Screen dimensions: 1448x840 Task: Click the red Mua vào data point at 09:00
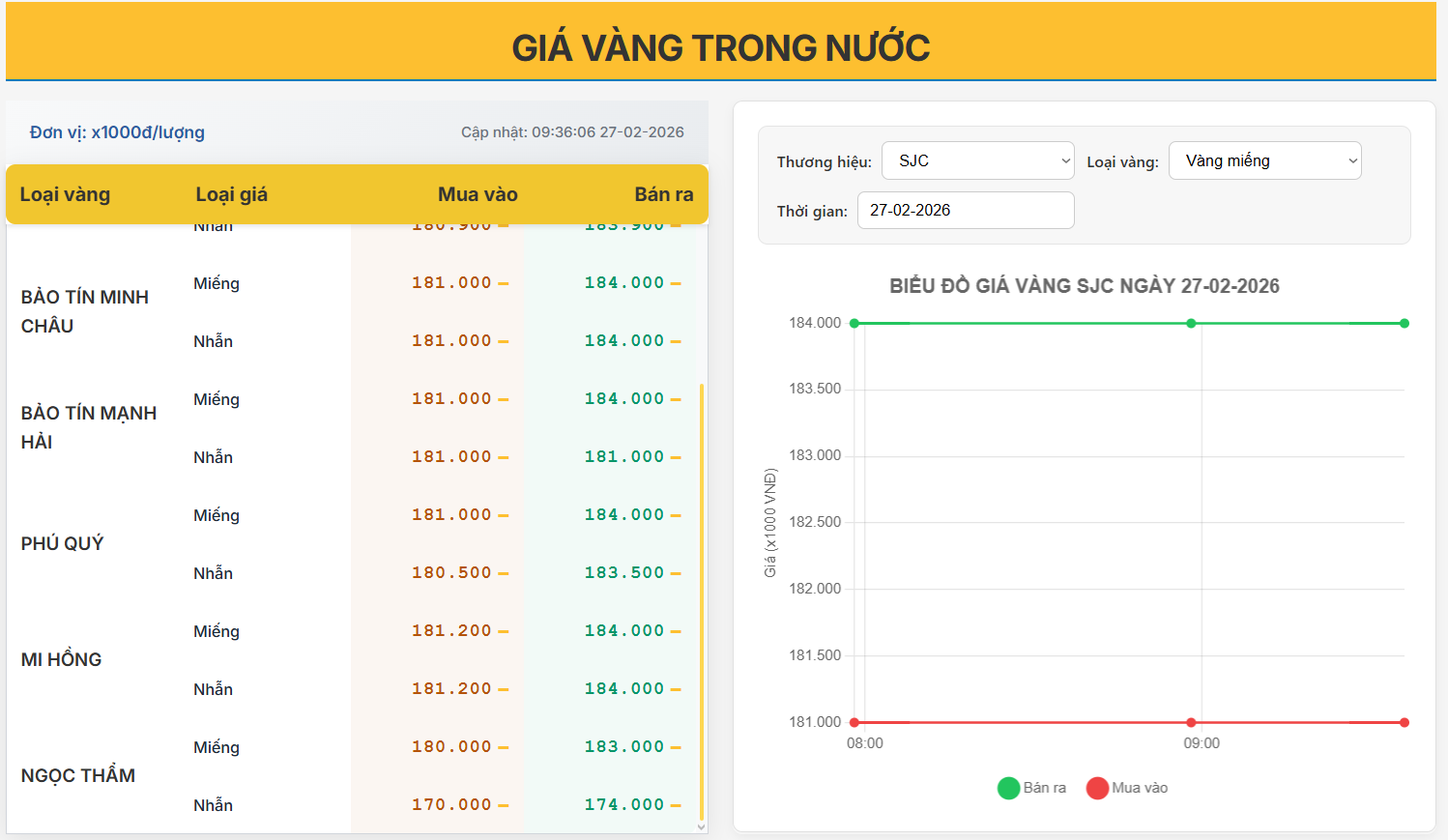click(1191, 722)
